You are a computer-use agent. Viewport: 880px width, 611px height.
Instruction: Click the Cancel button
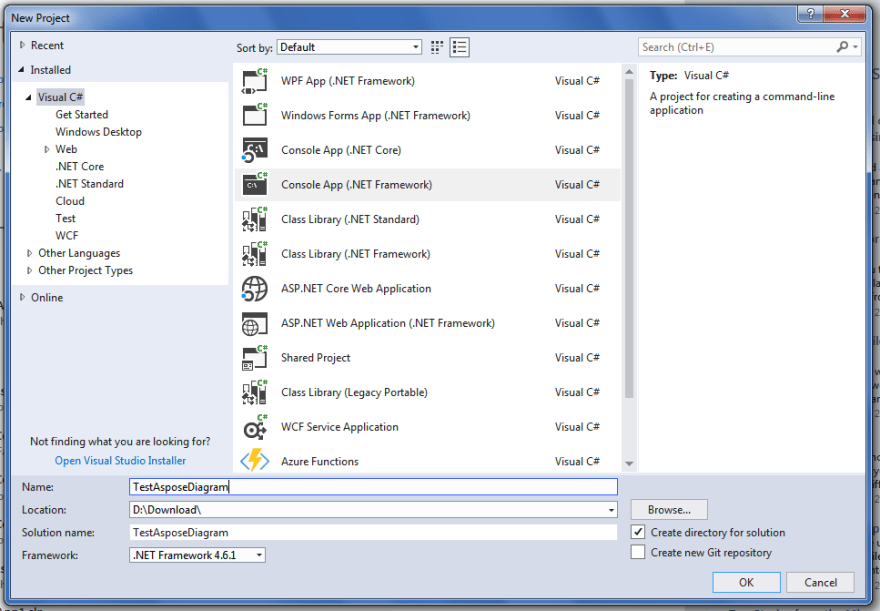coord(821,582)
